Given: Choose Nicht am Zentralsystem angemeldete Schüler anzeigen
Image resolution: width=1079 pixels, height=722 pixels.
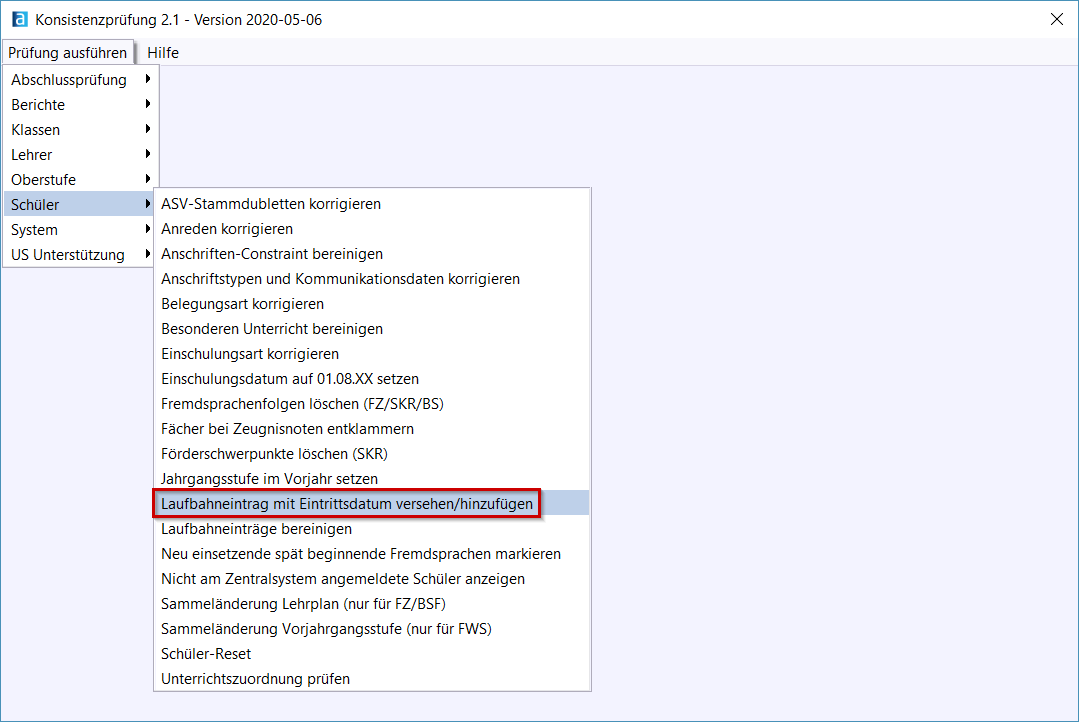Looking at the screenshot, I should tap(372, 579).
